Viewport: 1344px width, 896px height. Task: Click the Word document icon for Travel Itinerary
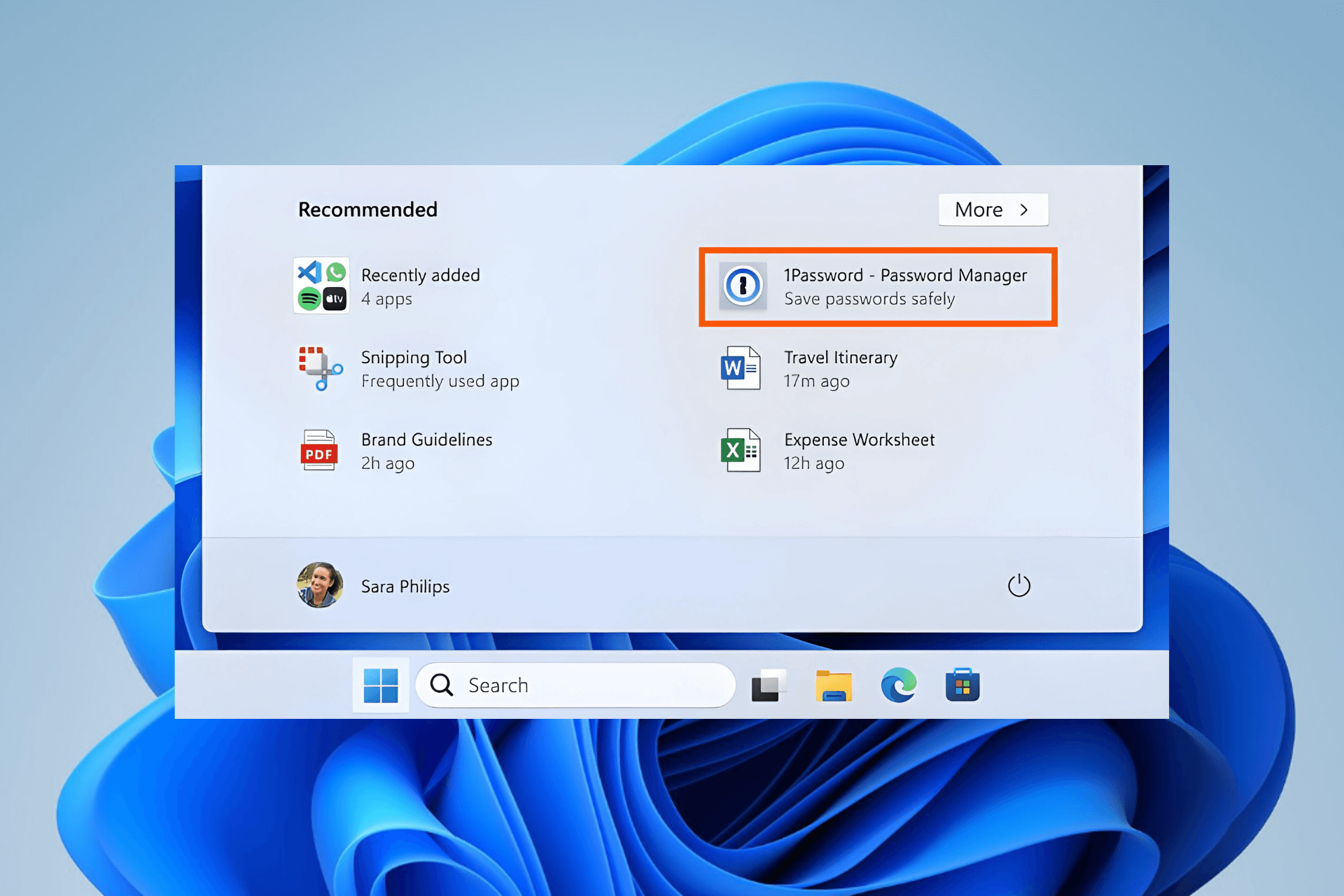(741, 368)
